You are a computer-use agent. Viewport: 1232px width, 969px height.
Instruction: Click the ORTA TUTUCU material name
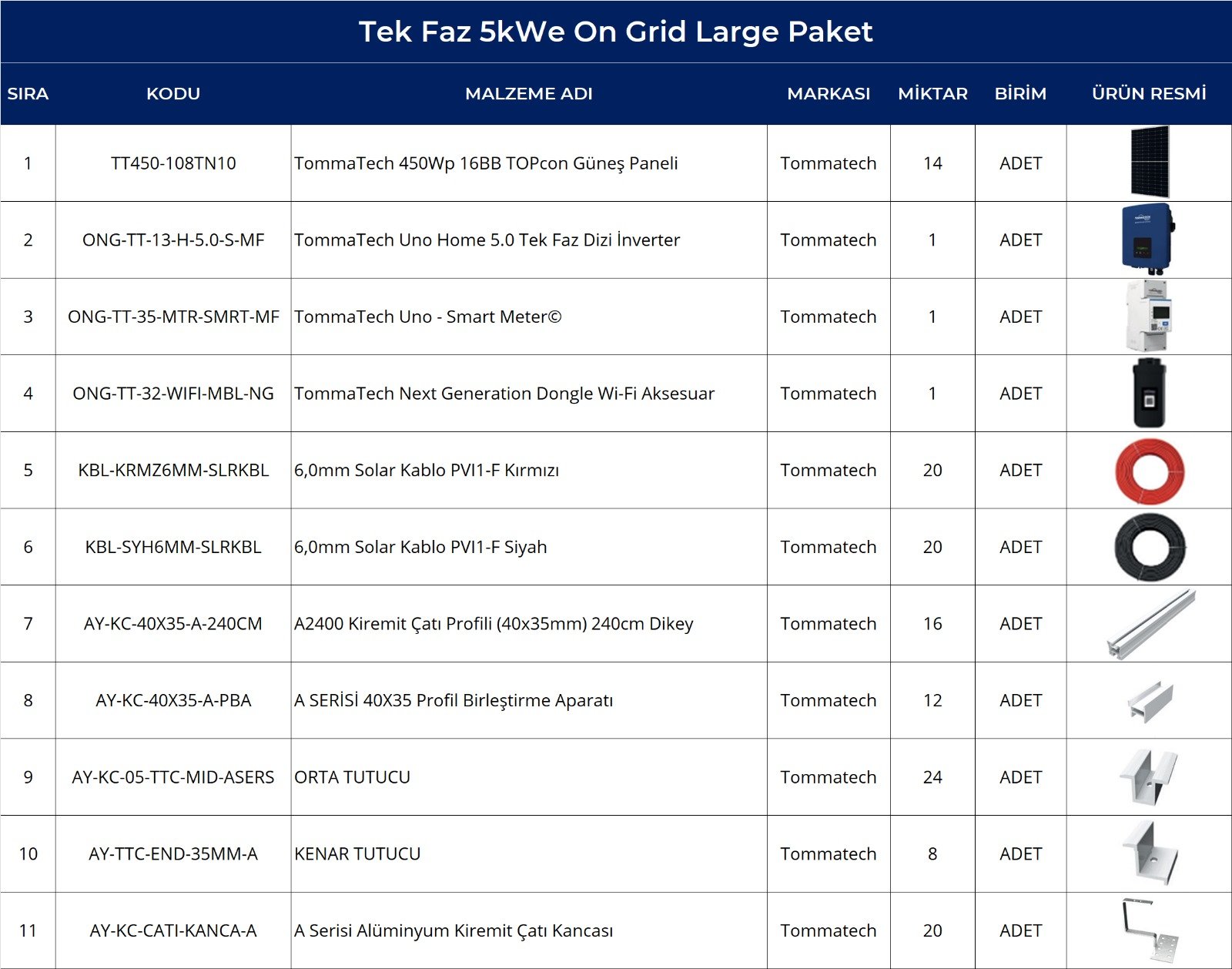tap(352, 777)
